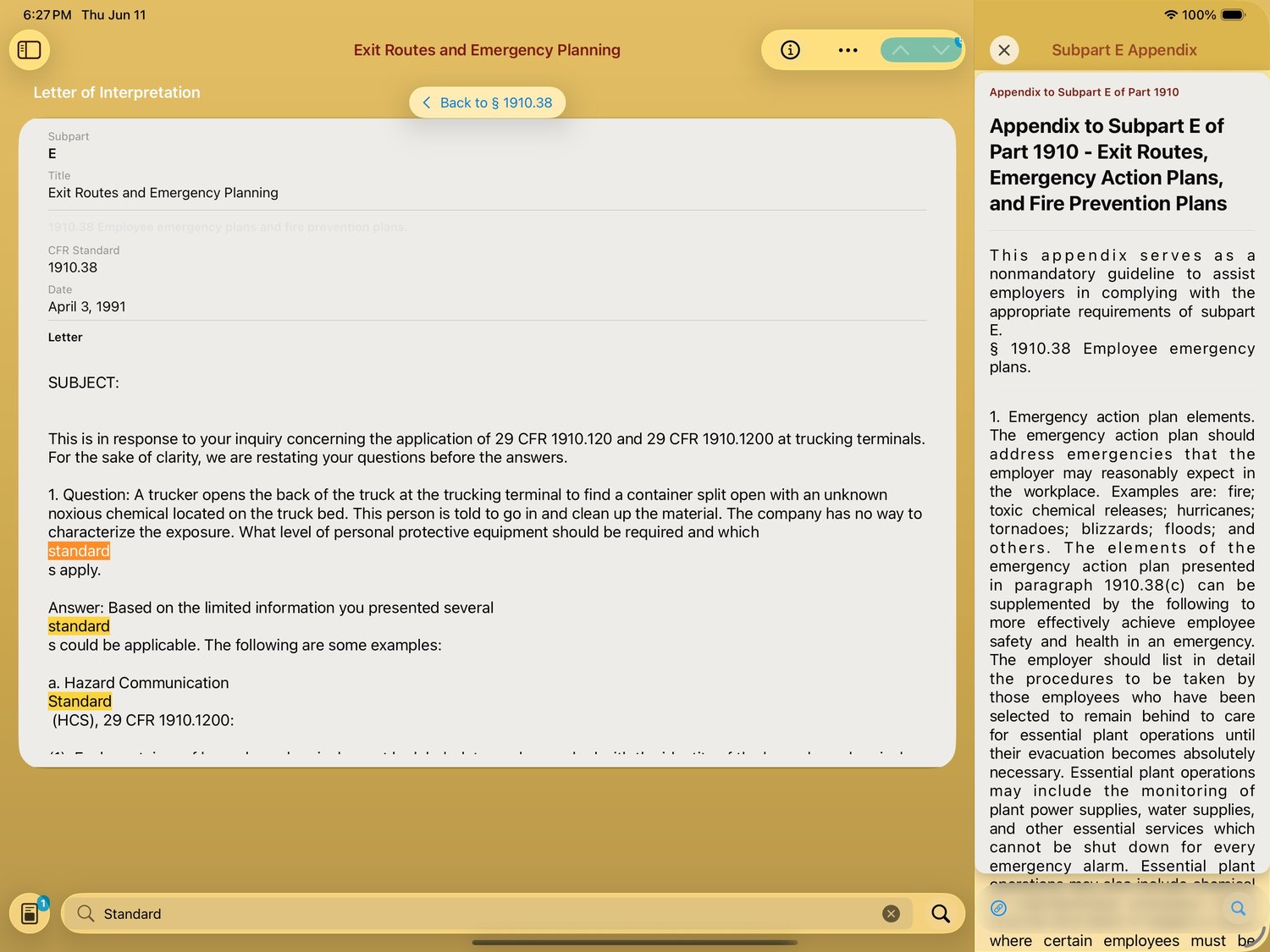
Task: Tap magnifier glyph inside search field
Action: (x=86, y=913)
